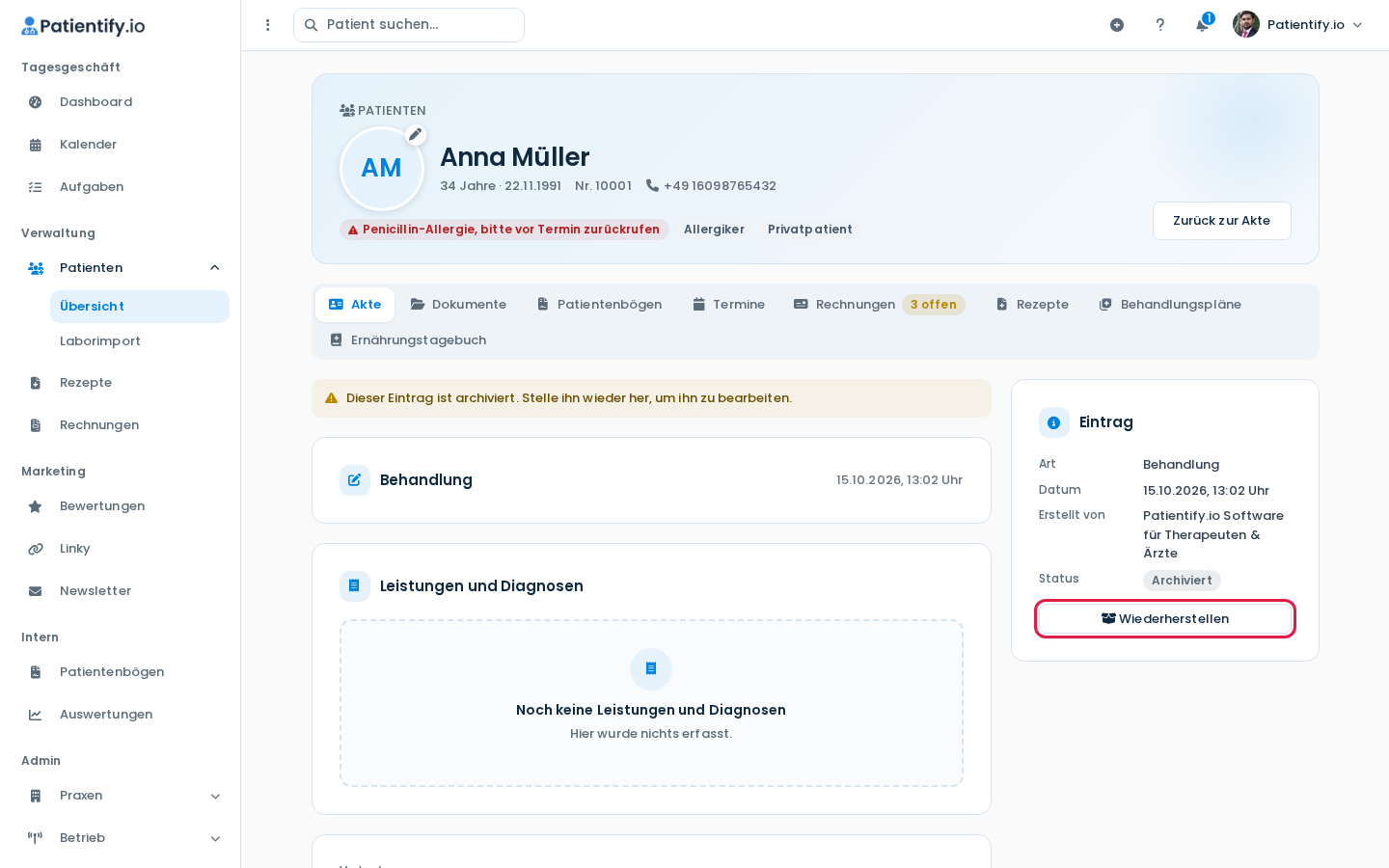
Task: Expand the Praxen sidebar section
Action: coord(215,796)
